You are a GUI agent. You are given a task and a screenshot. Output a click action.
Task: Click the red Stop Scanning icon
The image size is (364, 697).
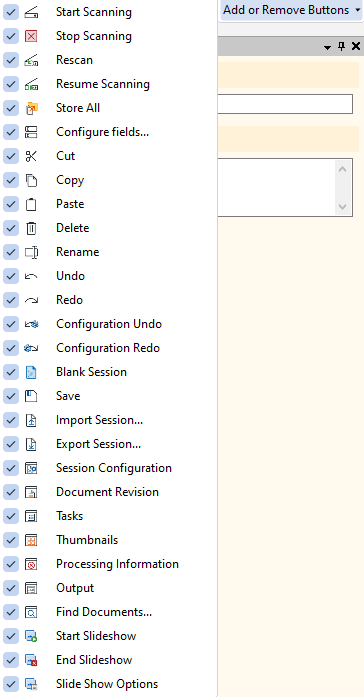[31, 36]
